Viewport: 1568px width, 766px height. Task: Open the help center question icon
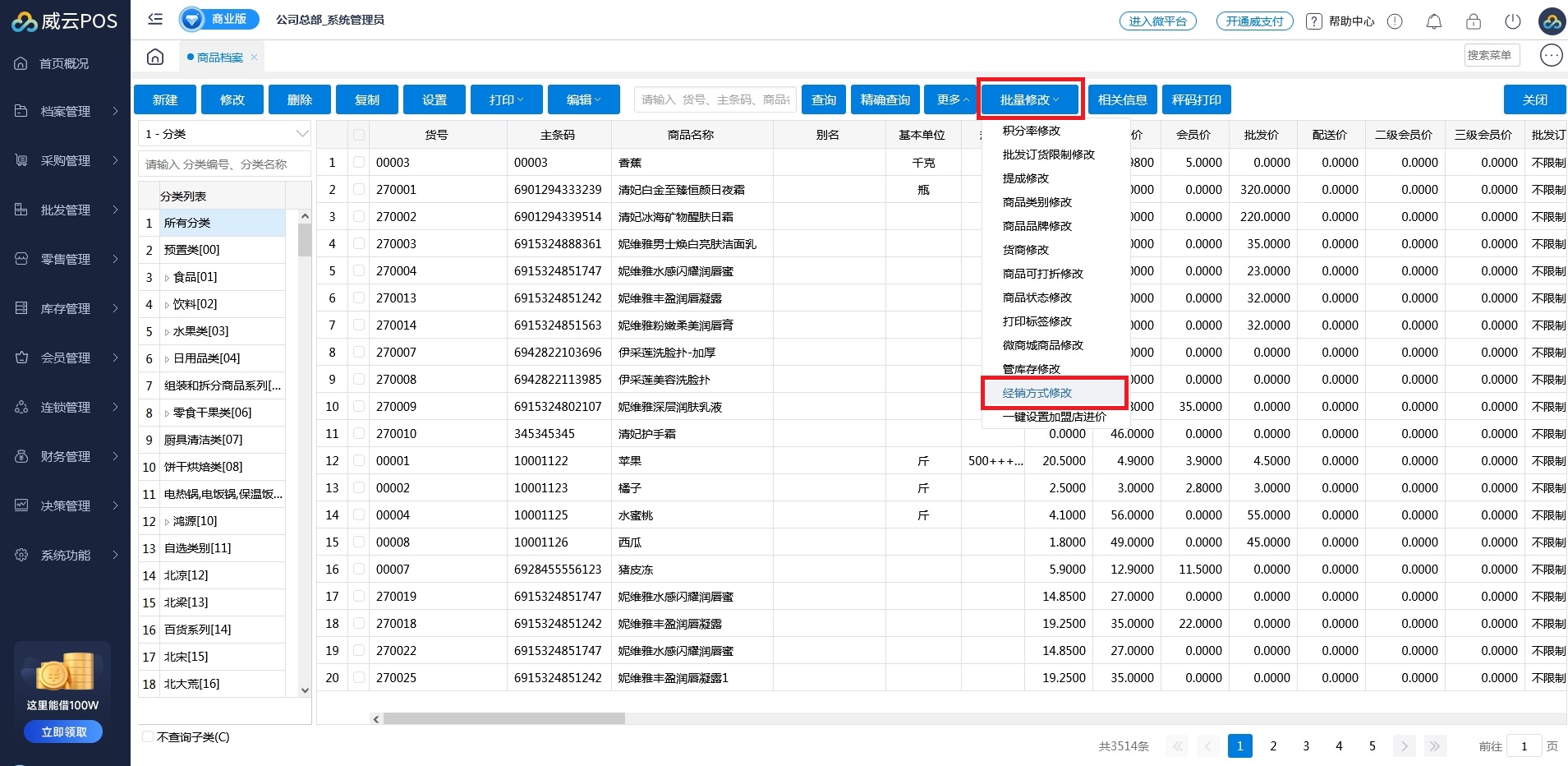[1314, 21]
